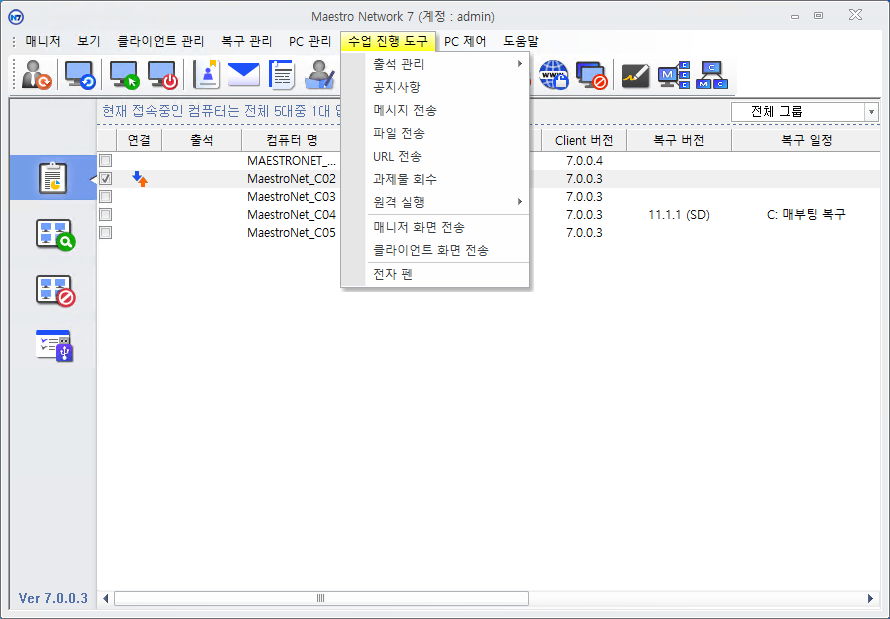Screen dimensions: 890x619
Task: Choose 파일 전송 from the menu
Action: click(x=398, y=133)
